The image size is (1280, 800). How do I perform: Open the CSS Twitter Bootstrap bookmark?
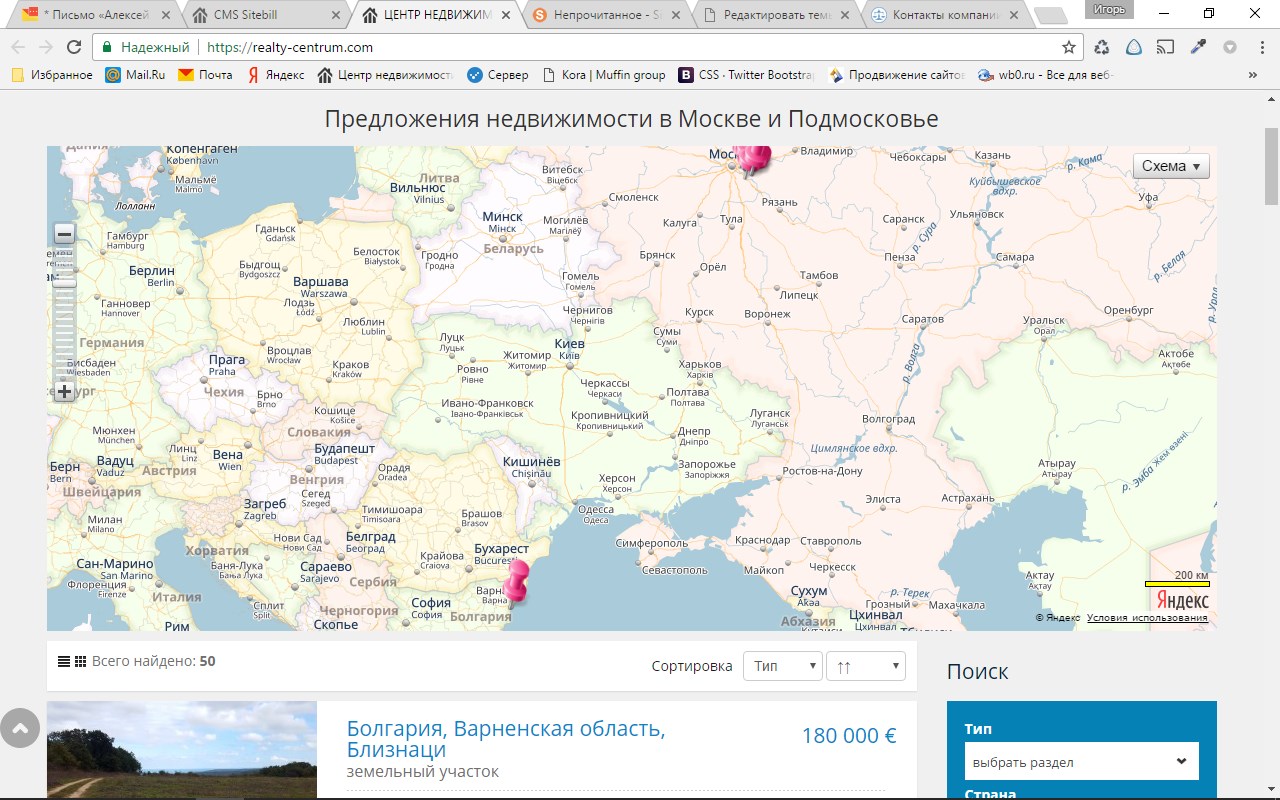tap(747, 75)
